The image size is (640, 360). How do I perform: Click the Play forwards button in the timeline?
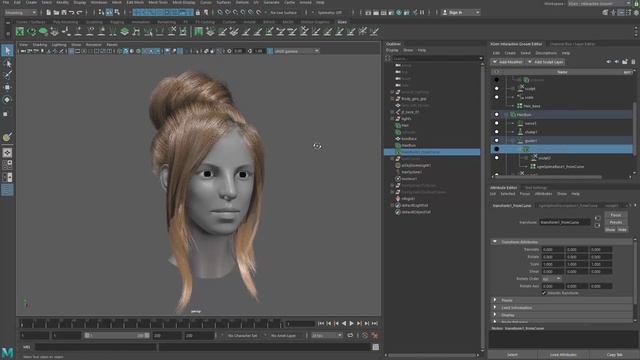(x=351, y=323)
